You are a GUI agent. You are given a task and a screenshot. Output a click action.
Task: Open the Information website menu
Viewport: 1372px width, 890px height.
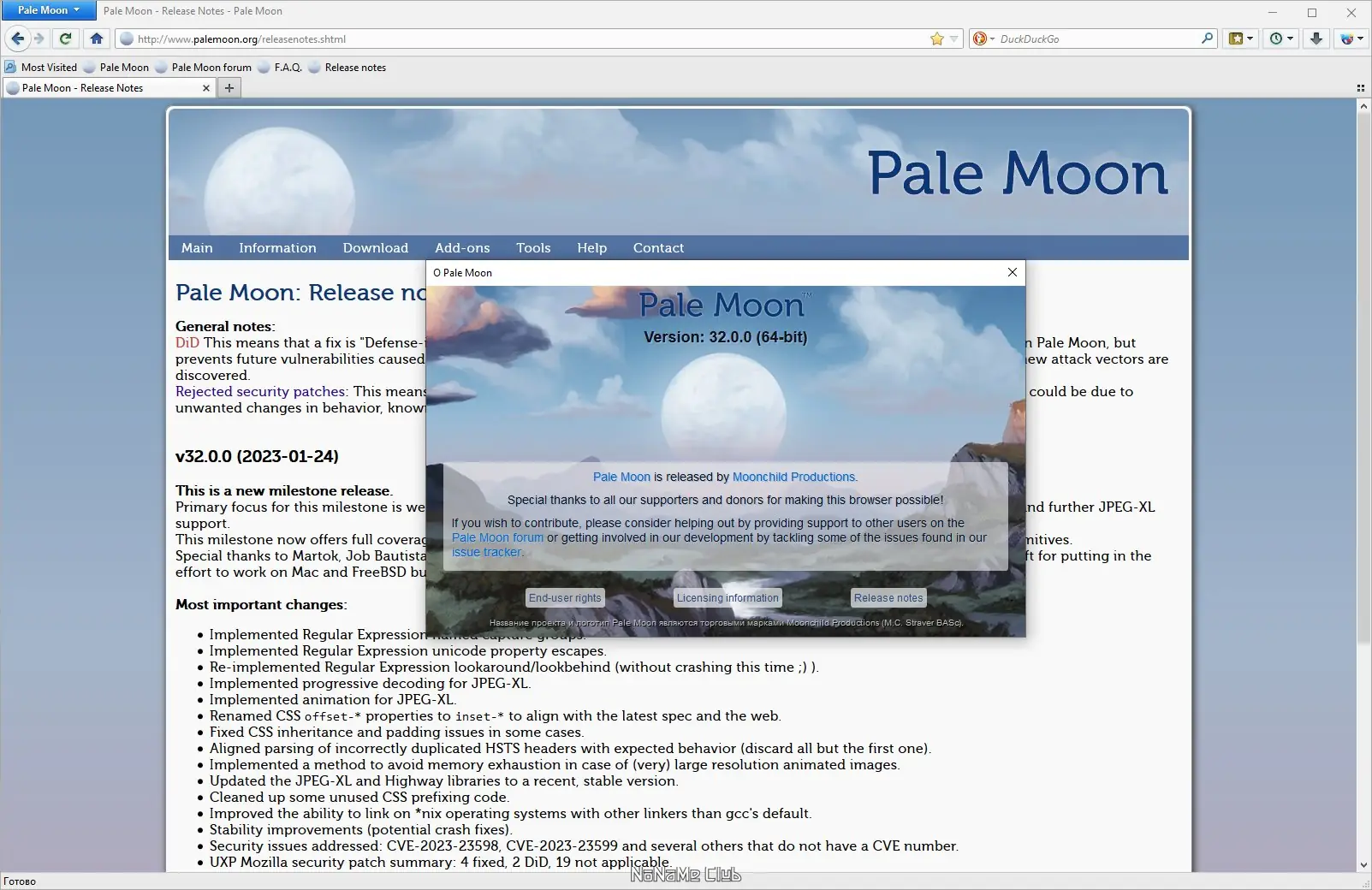tap(277, 248)
